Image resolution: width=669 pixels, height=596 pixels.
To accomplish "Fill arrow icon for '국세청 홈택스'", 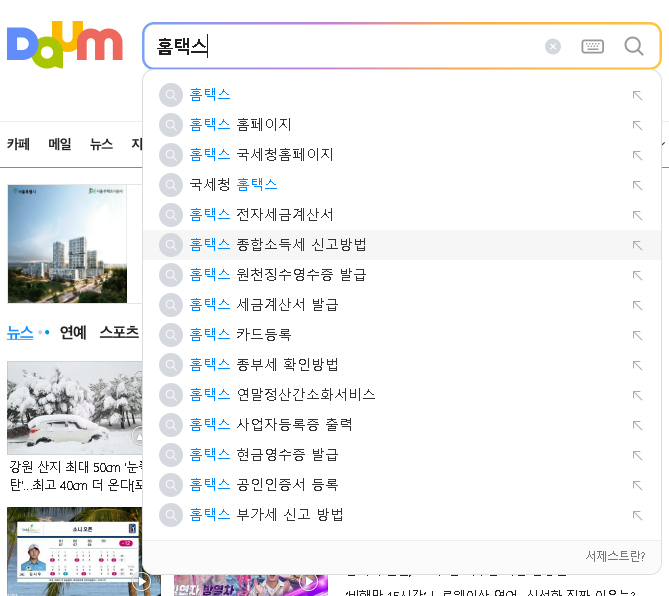I will (x=637, y=186).
